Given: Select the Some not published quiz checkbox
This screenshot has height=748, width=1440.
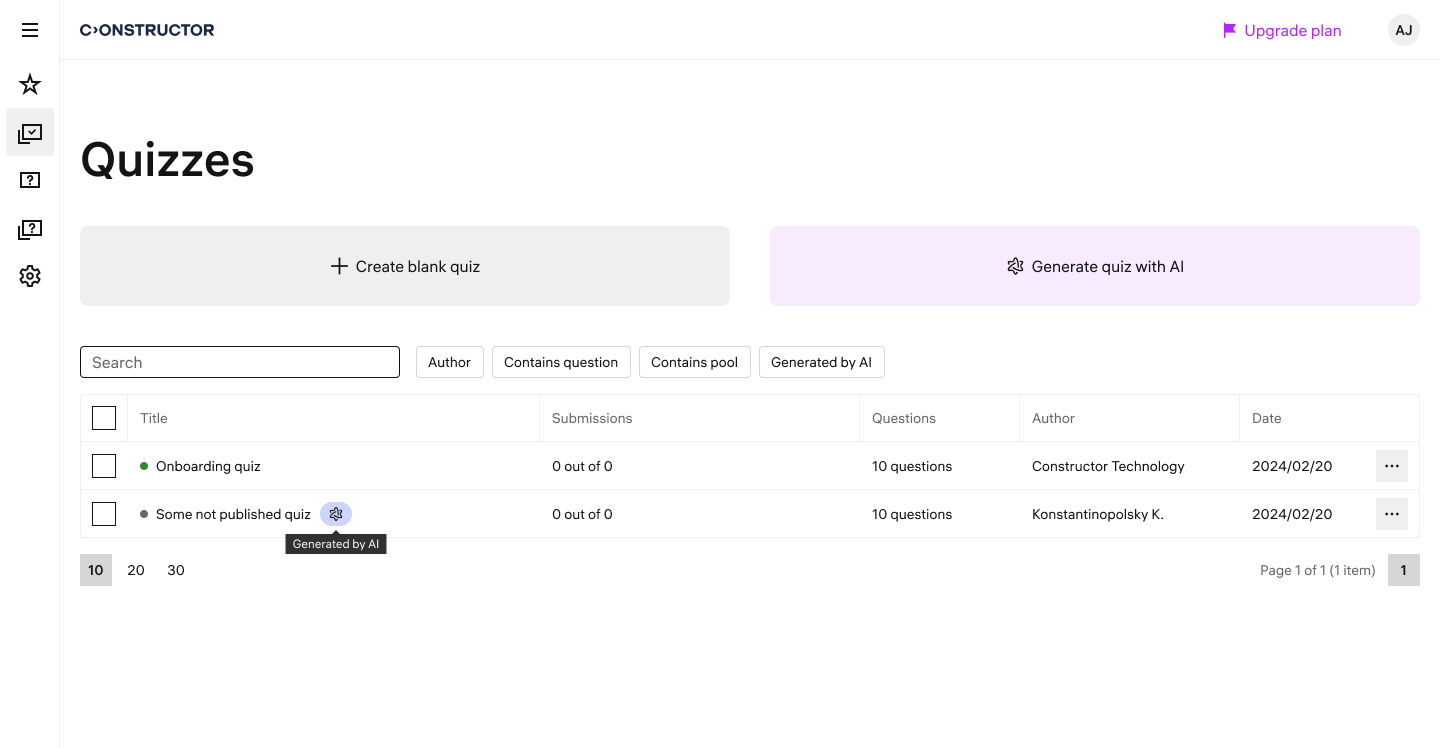Looking at the screenshot, I should pyautogui.click(x=104, y=514).
